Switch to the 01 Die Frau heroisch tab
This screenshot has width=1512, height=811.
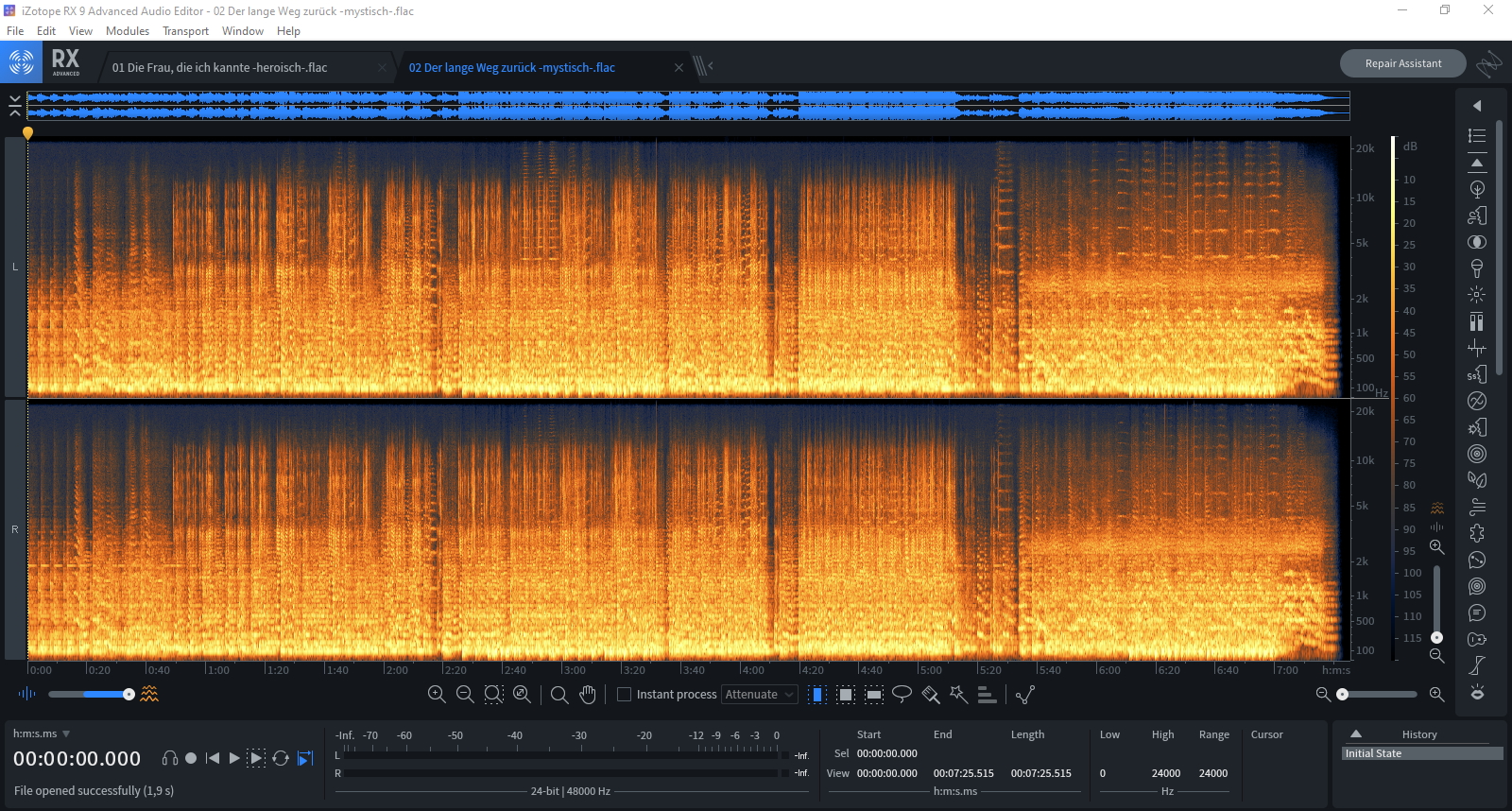(220, 67)
